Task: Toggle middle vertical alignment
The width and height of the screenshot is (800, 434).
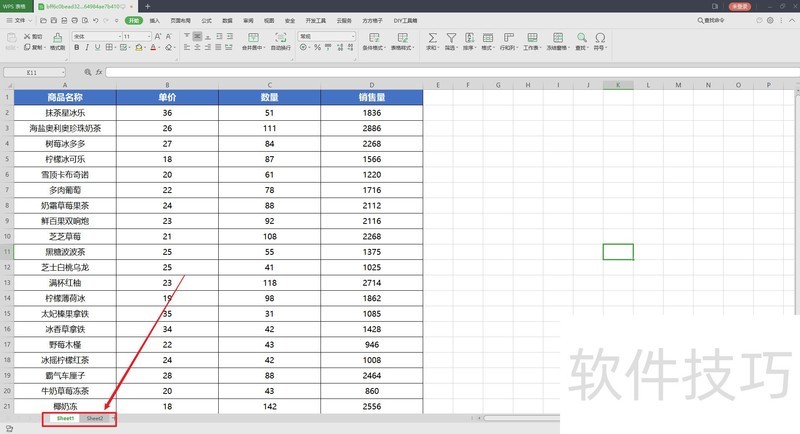Action: pyautogui.click(x=197, y=36)
